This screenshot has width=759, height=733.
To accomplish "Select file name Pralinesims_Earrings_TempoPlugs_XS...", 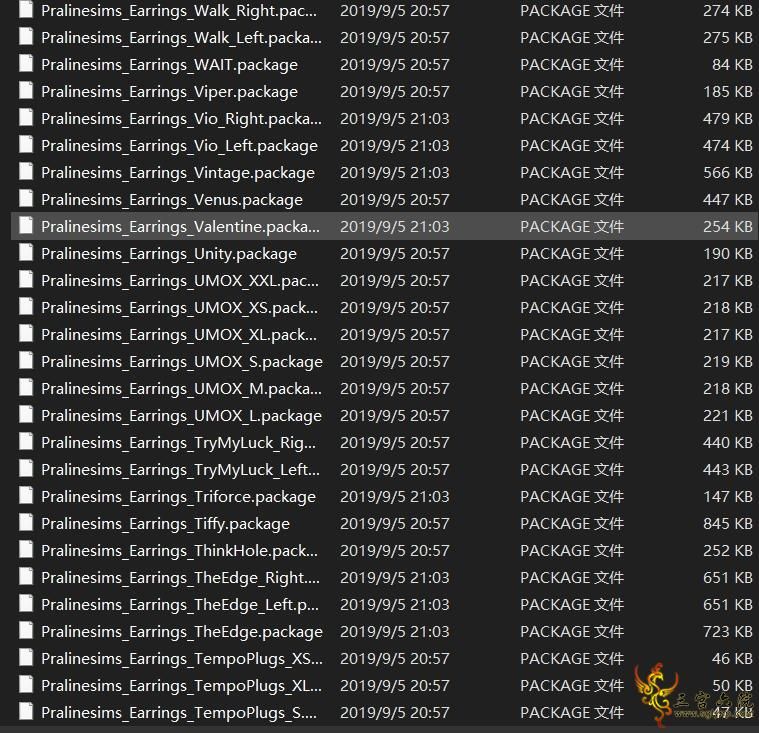I will click(182, 659).
